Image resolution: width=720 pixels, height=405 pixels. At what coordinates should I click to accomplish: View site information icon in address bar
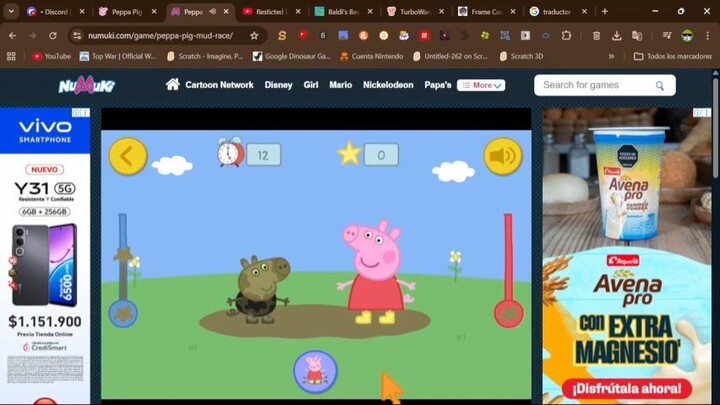pos(77,35)
